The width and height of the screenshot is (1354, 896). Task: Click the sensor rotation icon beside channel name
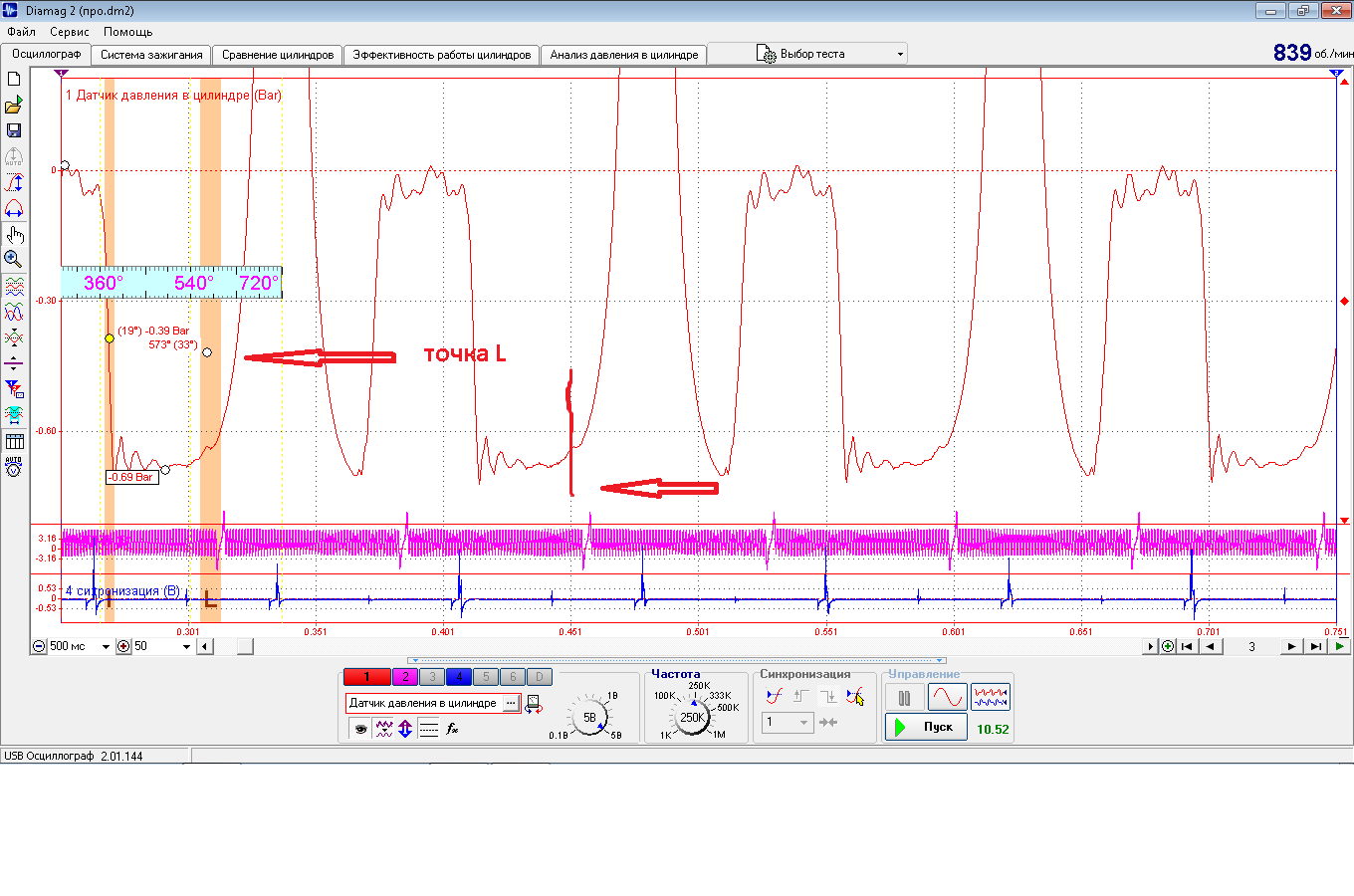coord(534,704)
